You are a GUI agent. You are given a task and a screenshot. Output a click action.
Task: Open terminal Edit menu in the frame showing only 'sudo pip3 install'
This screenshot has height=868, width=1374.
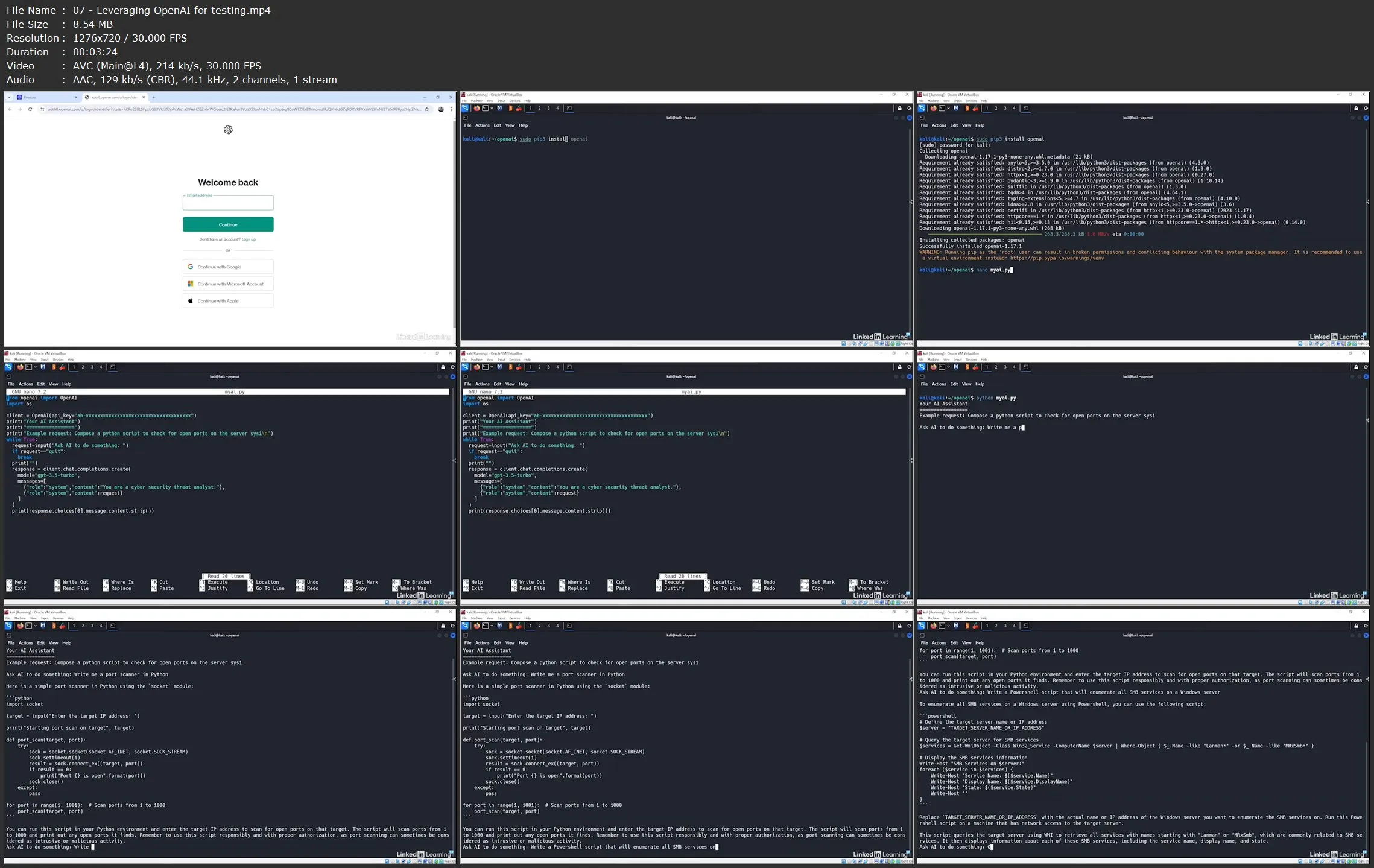(x=497, y=125)
